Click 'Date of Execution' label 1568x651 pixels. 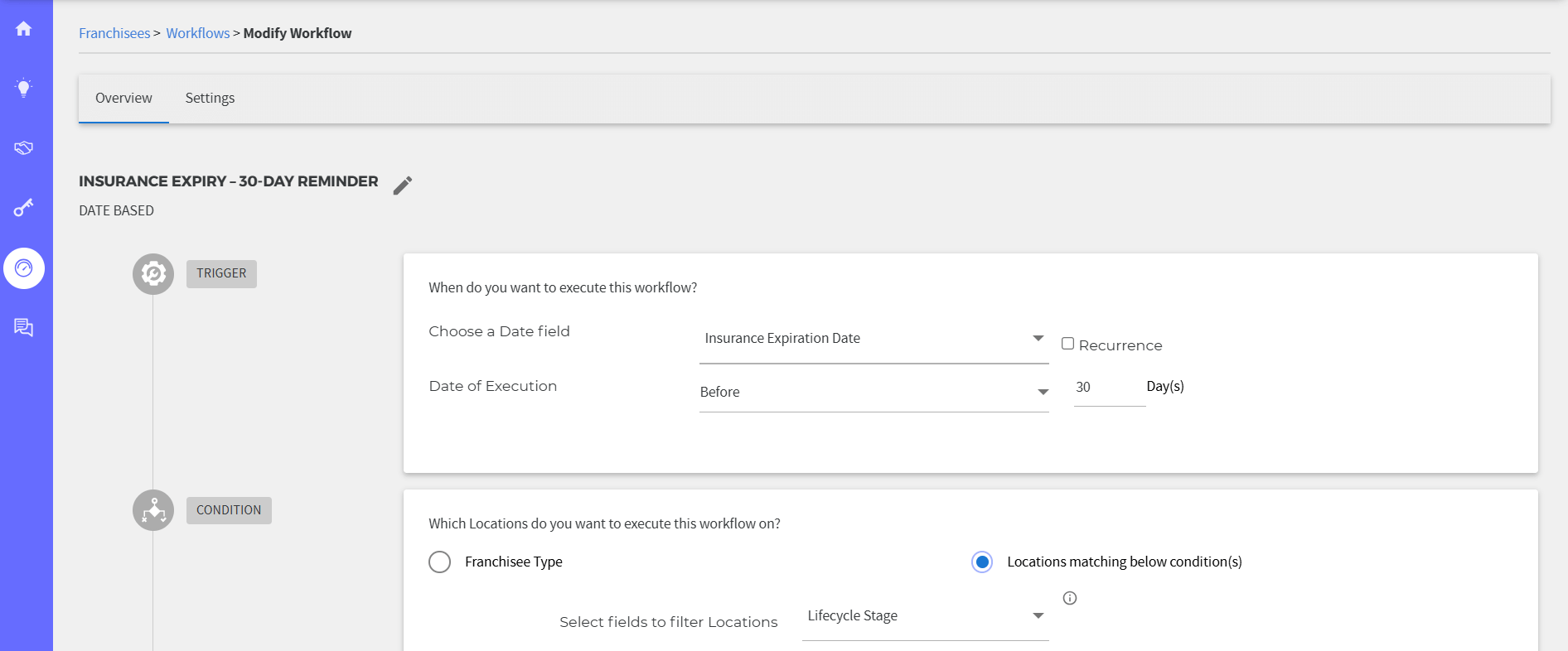coord(493,386)
